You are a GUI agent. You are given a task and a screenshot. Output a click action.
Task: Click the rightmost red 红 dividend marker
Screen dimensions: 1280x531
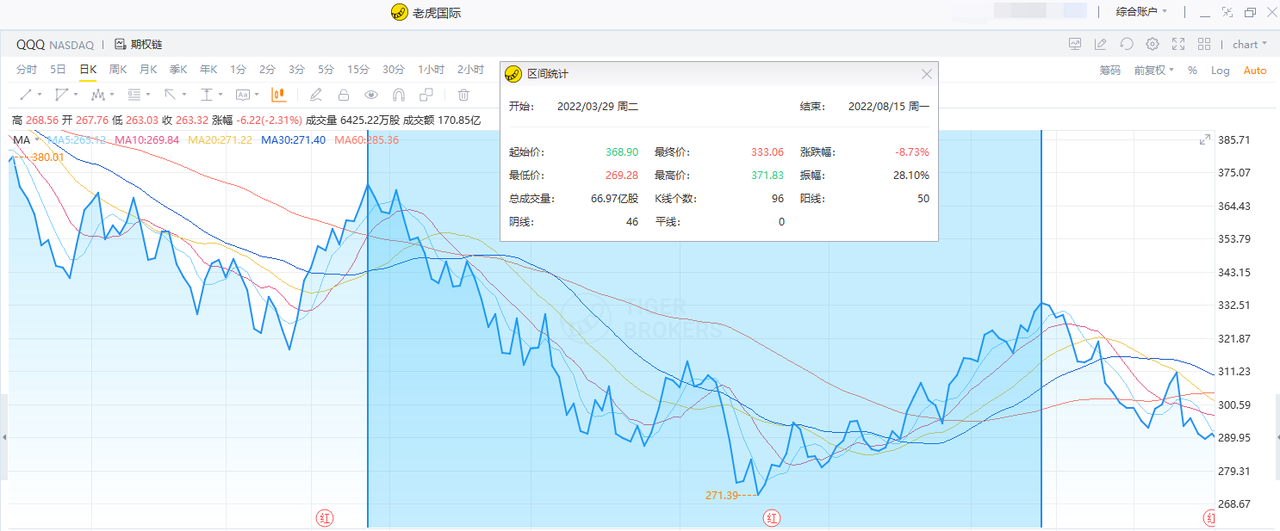pos(1211,517)
